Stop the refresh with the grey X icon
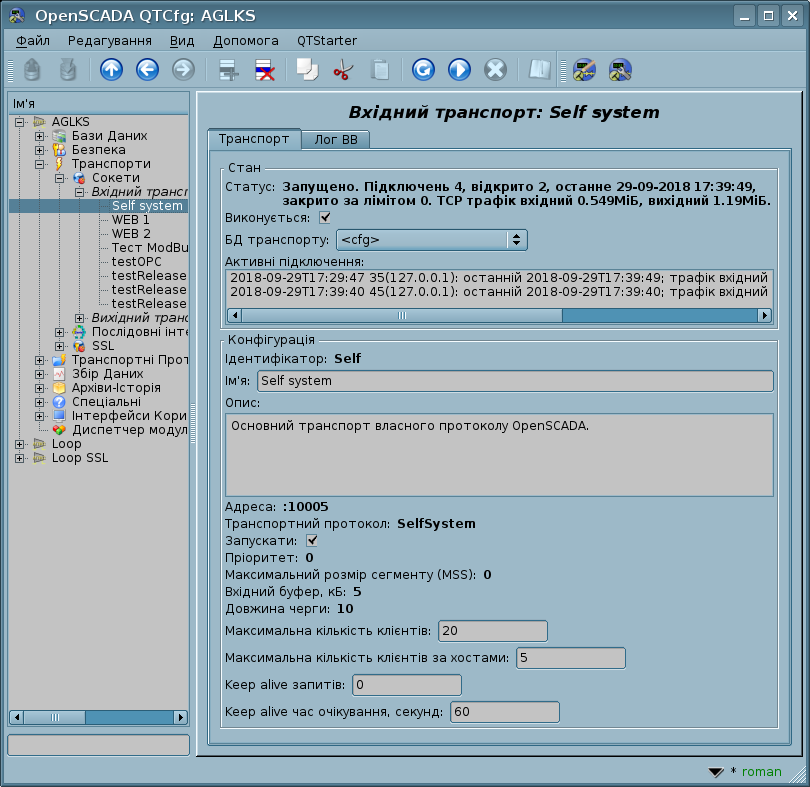 tap(495, 70)
